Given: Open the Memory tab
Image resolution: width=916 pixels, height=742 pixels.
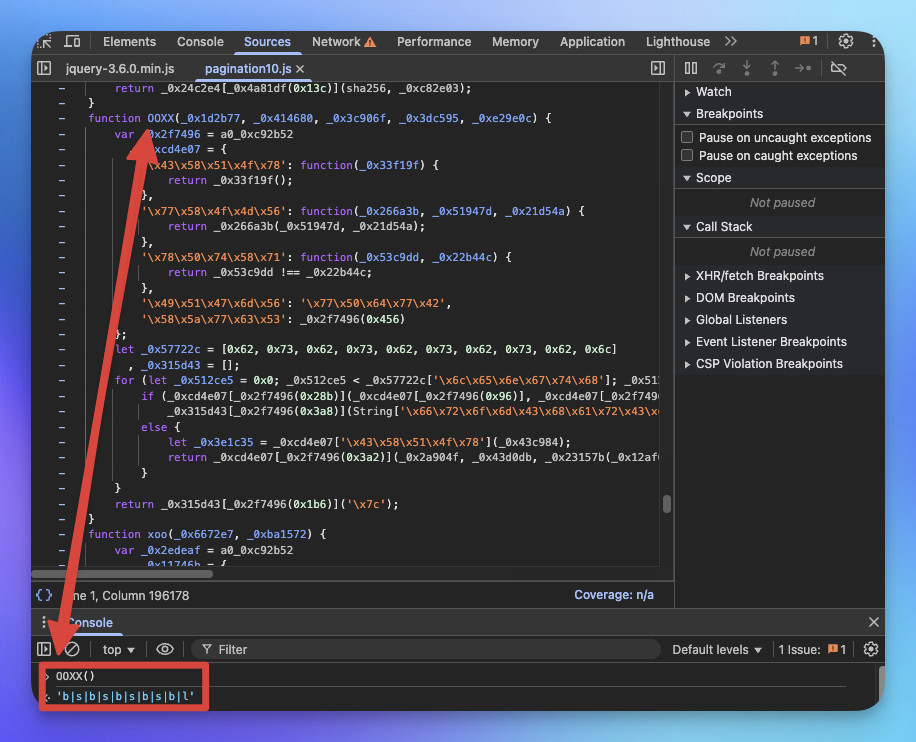Looking at the screenshot, I should click(x=515, y=41).
